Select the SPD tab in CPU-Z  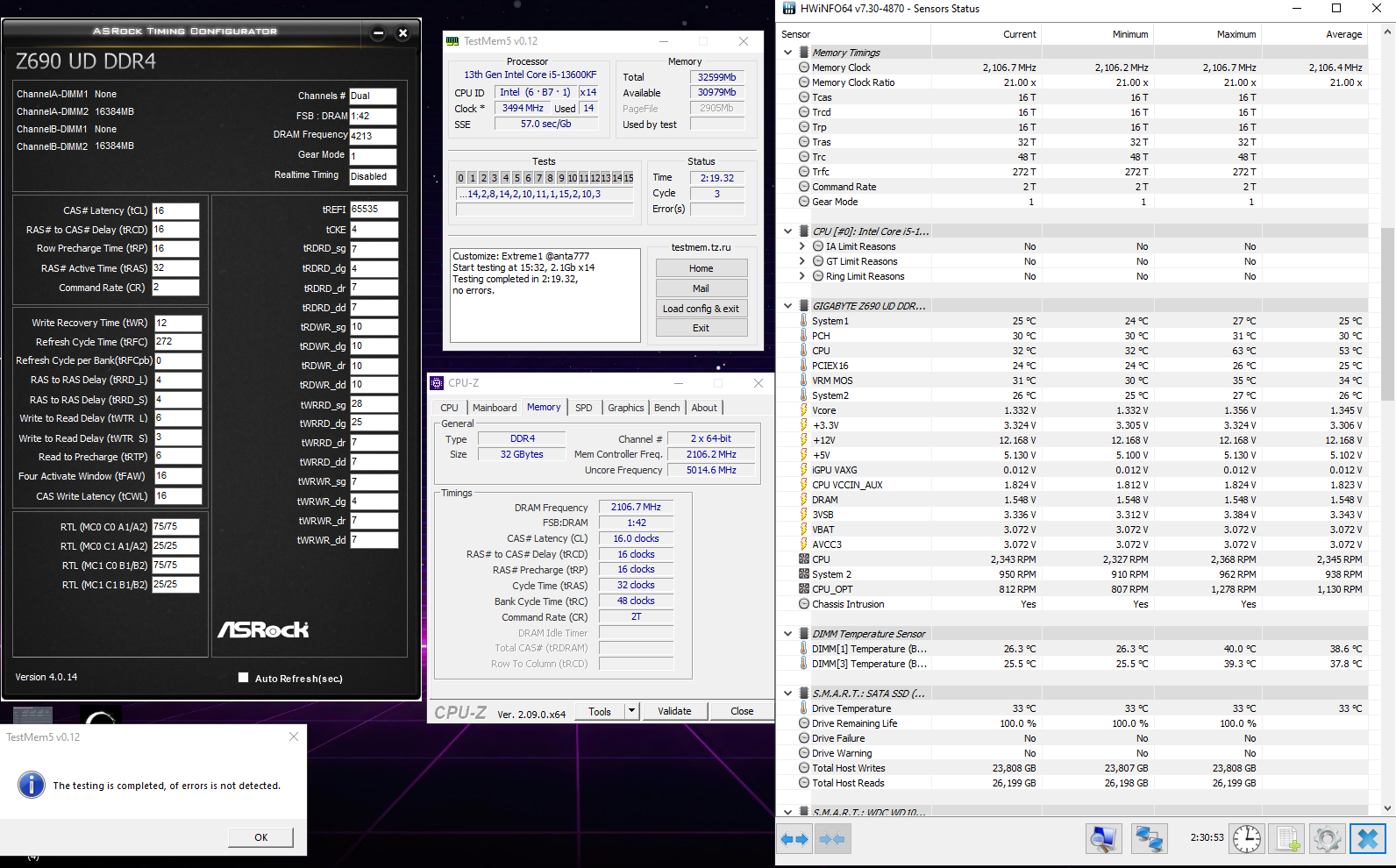(x=584, y=408)
